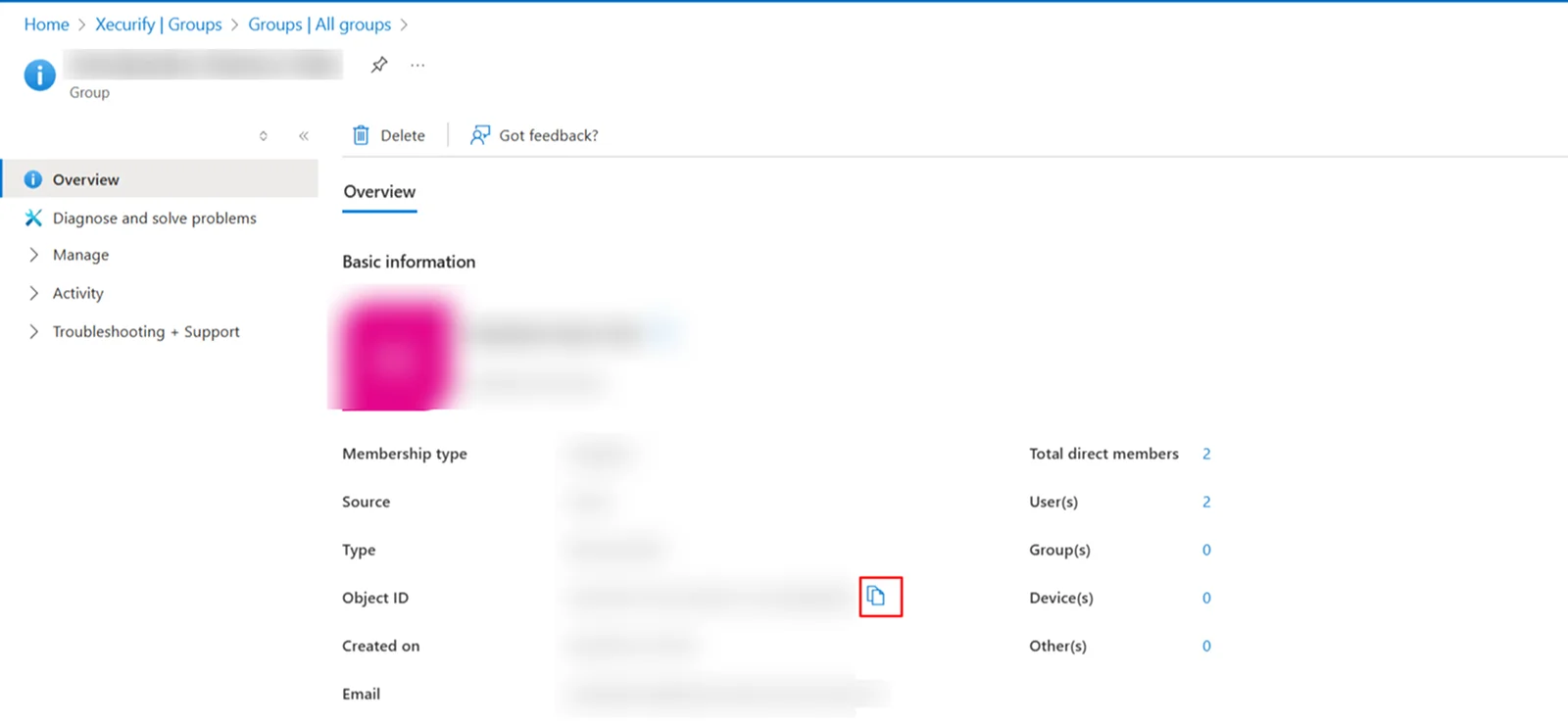Click the Got feedback person icon
The image size is (1568, 726).
click(x=479, y=135)
